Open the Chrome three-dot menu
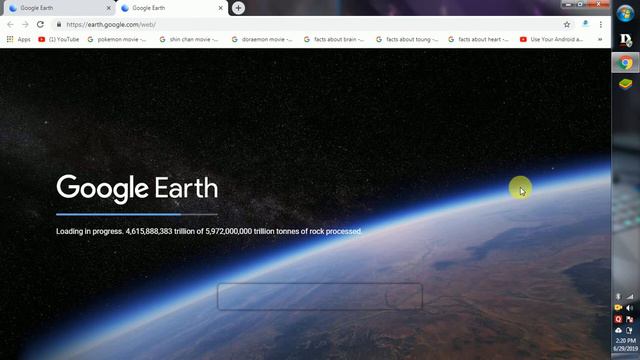The height and width of the screenshot is (360, 640). point(601,24)
